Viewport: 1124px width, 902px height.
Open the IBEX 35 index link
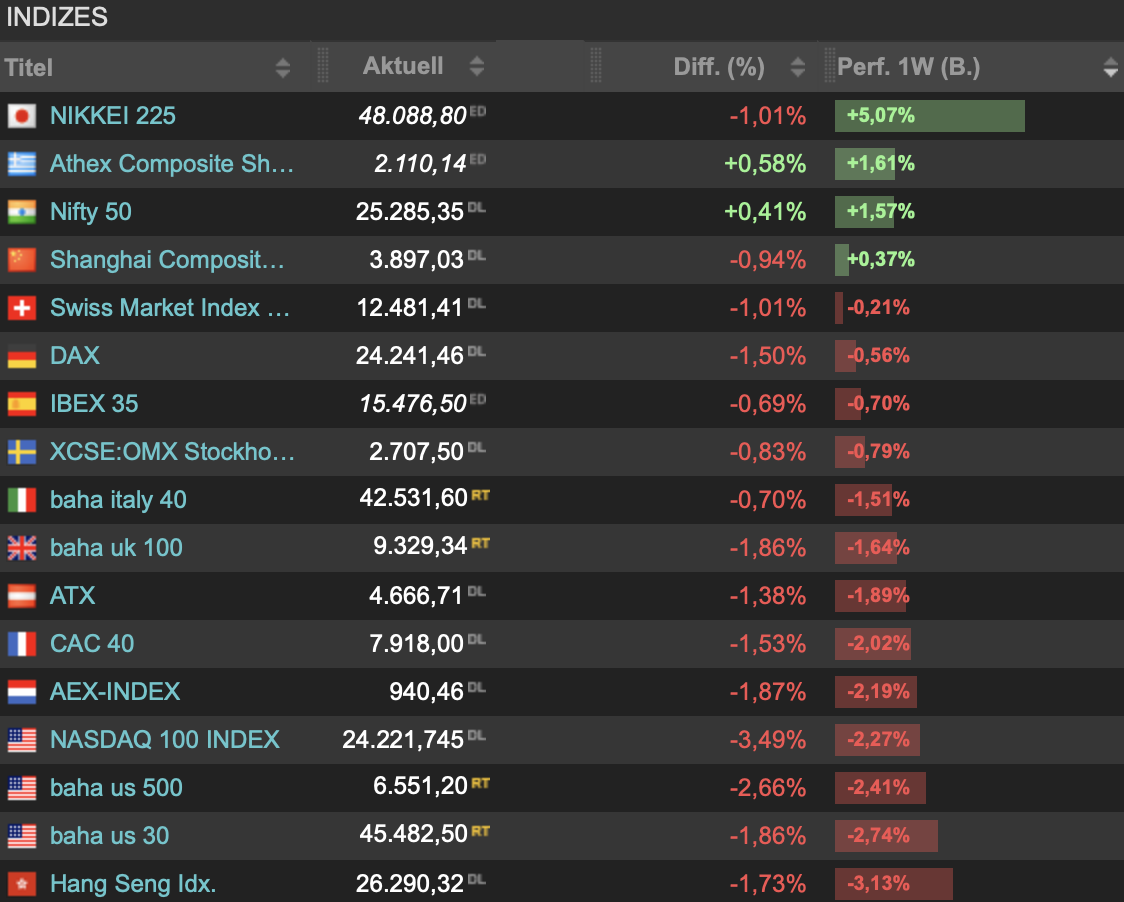pos(94,404)
